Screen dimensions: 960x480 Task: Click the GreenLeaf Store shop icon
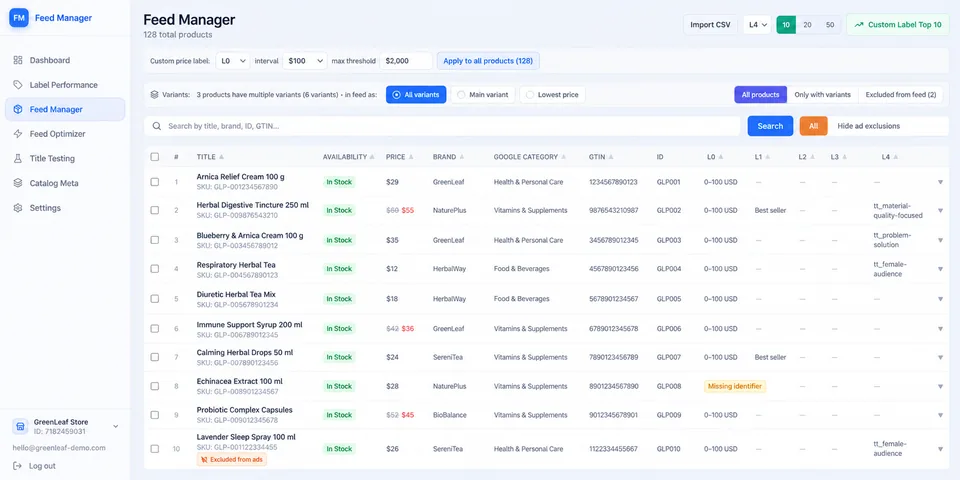pos(20,426)
